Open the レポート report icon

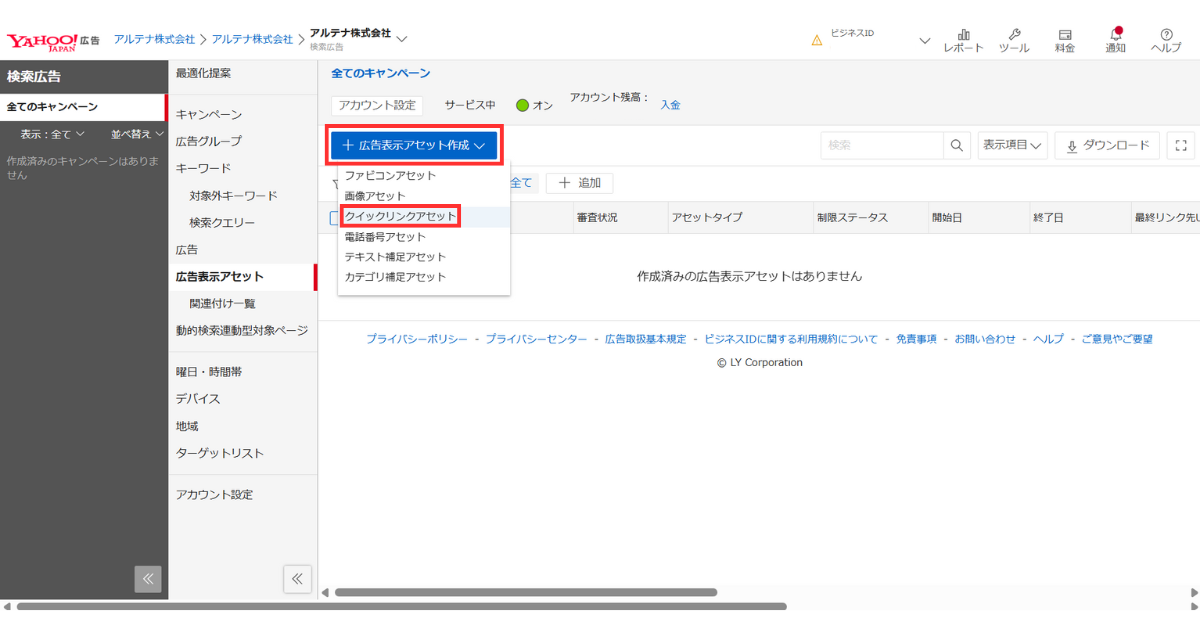[x=963, y=40]
